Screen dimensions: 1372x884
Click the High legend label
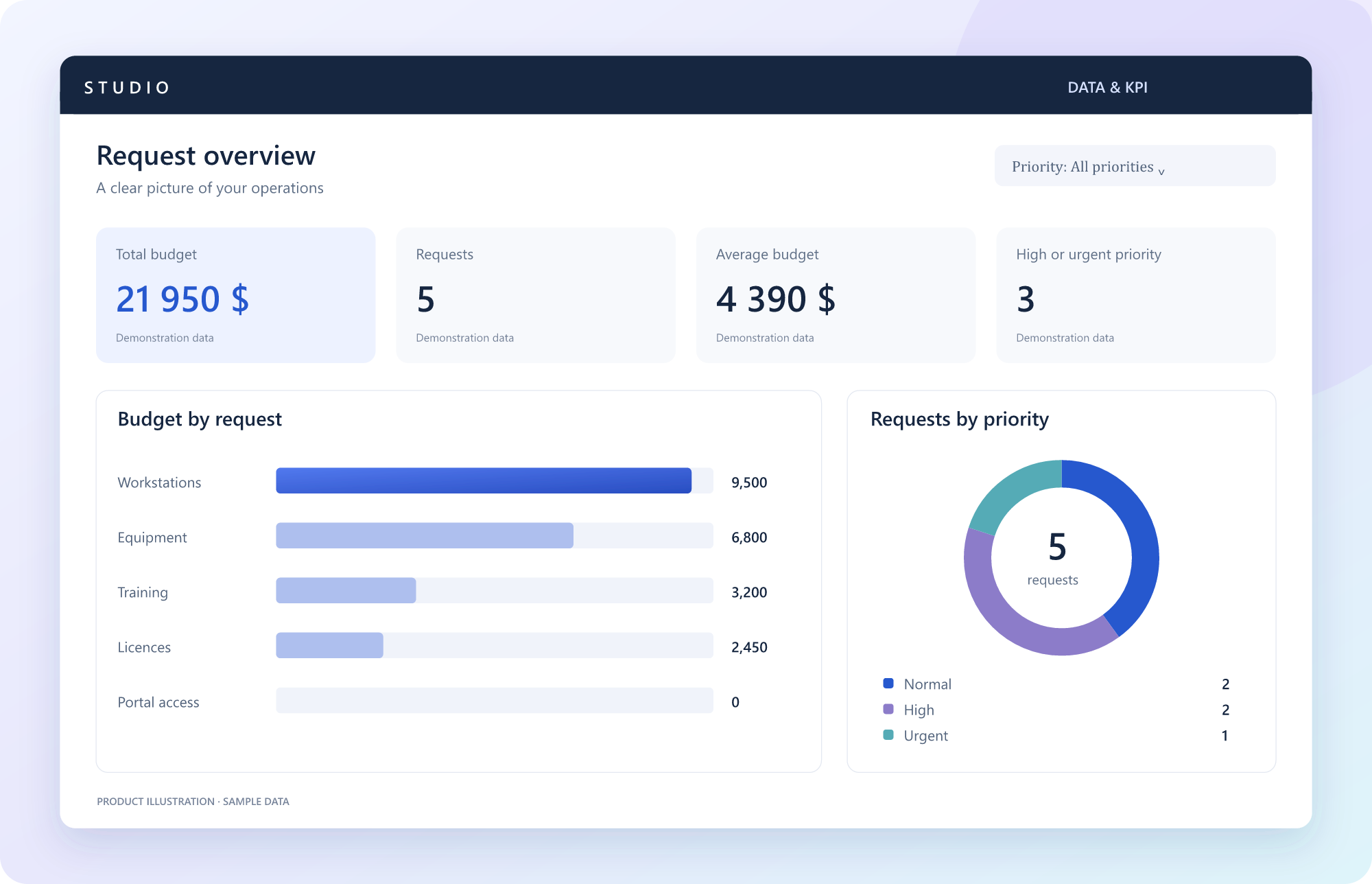[919, 710]
